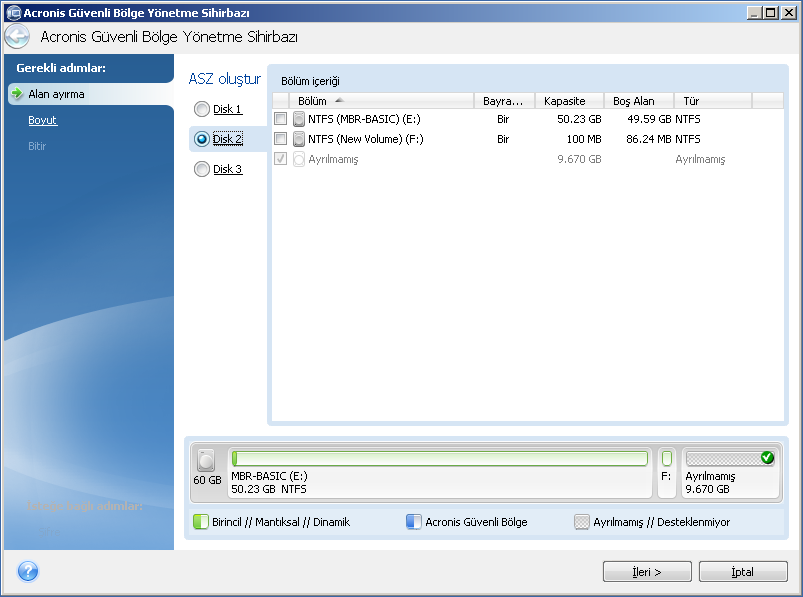Select the F: partition block in disk map
The width and height of the screenshot is (803, 597).
click(x=666, y=472)
